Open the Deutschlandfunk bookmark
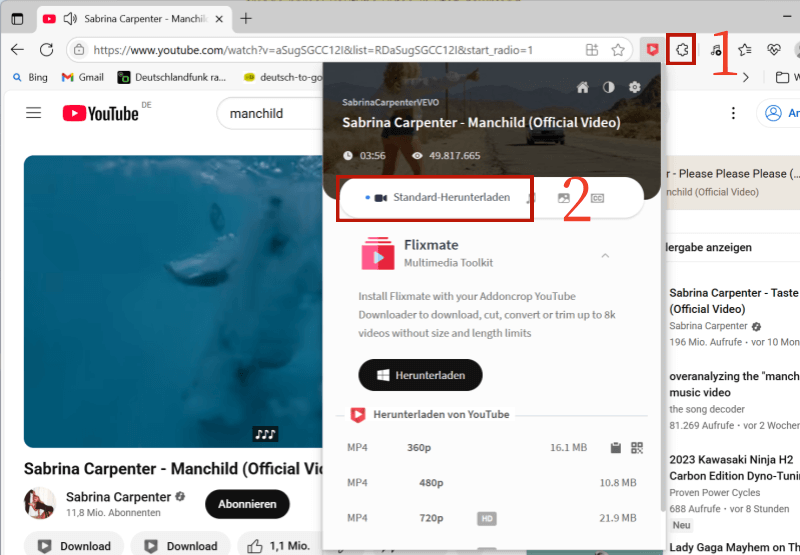The height and width of the screenshot is (555, 800). pyautogui.click(x=172, y=77)
